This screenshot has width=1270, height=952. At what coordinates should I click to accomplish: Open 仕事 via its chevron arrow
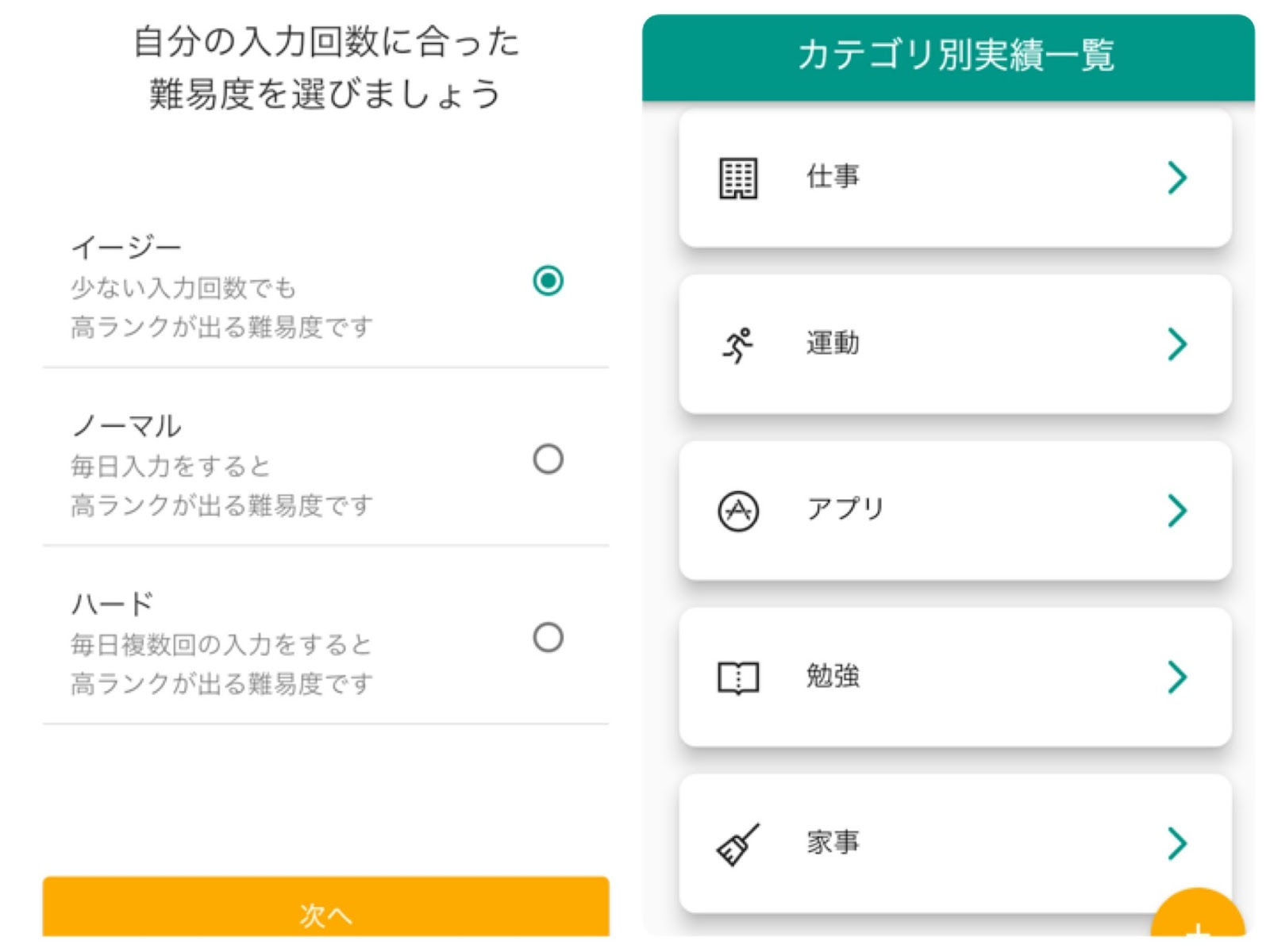click(x=1177, y=178)
